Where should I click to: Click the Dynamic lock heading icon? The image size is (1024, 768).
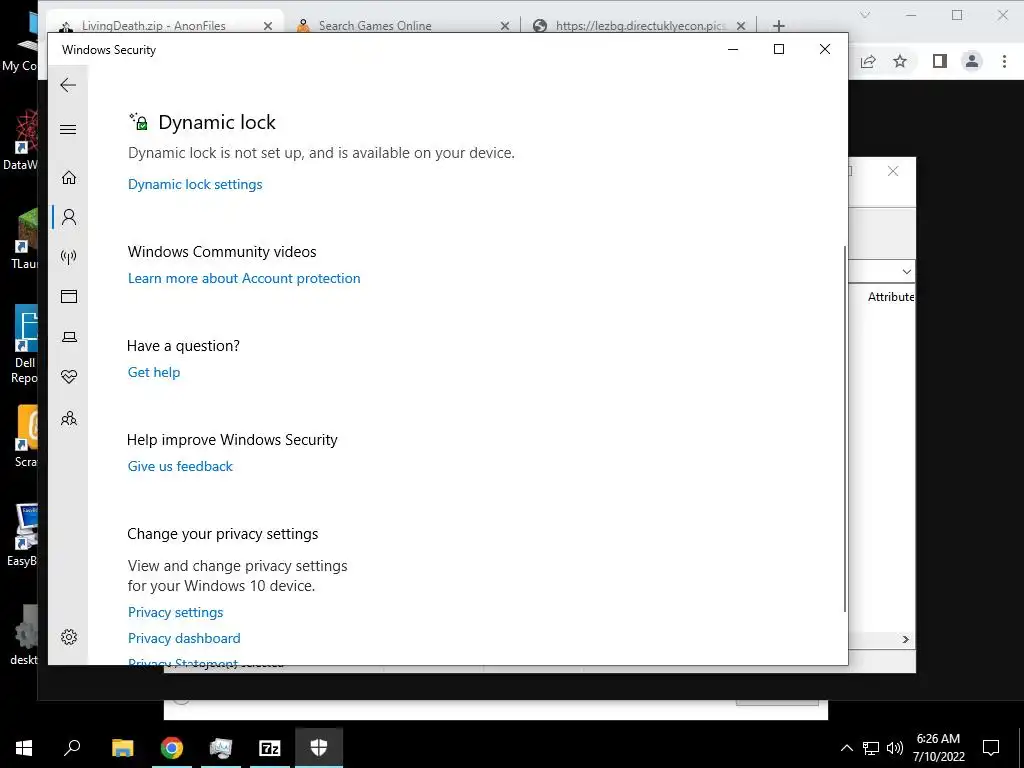[x=138, y=121]
